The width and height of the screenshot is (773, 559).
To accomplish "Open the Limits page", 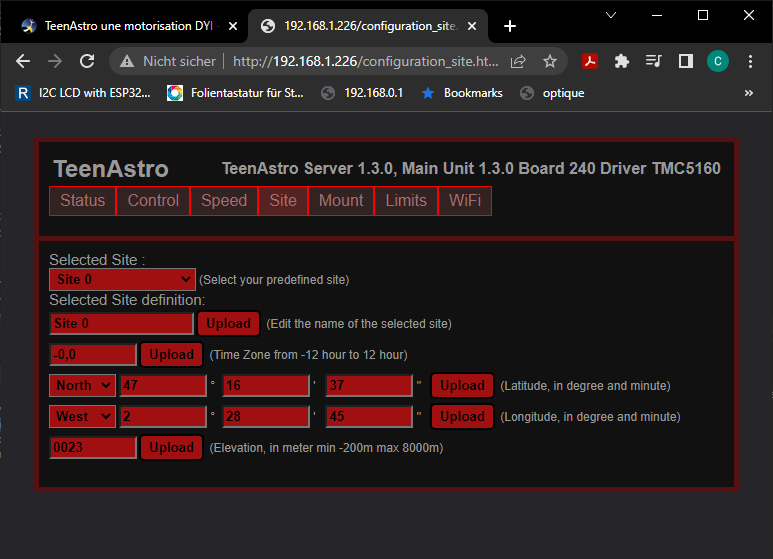I will (406, 201).
